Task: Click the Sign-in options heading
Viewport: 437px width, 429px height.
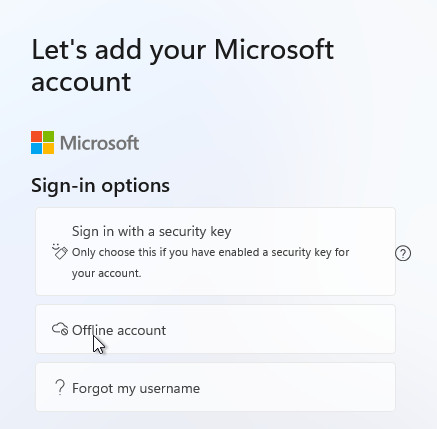Action: [100, 185]
